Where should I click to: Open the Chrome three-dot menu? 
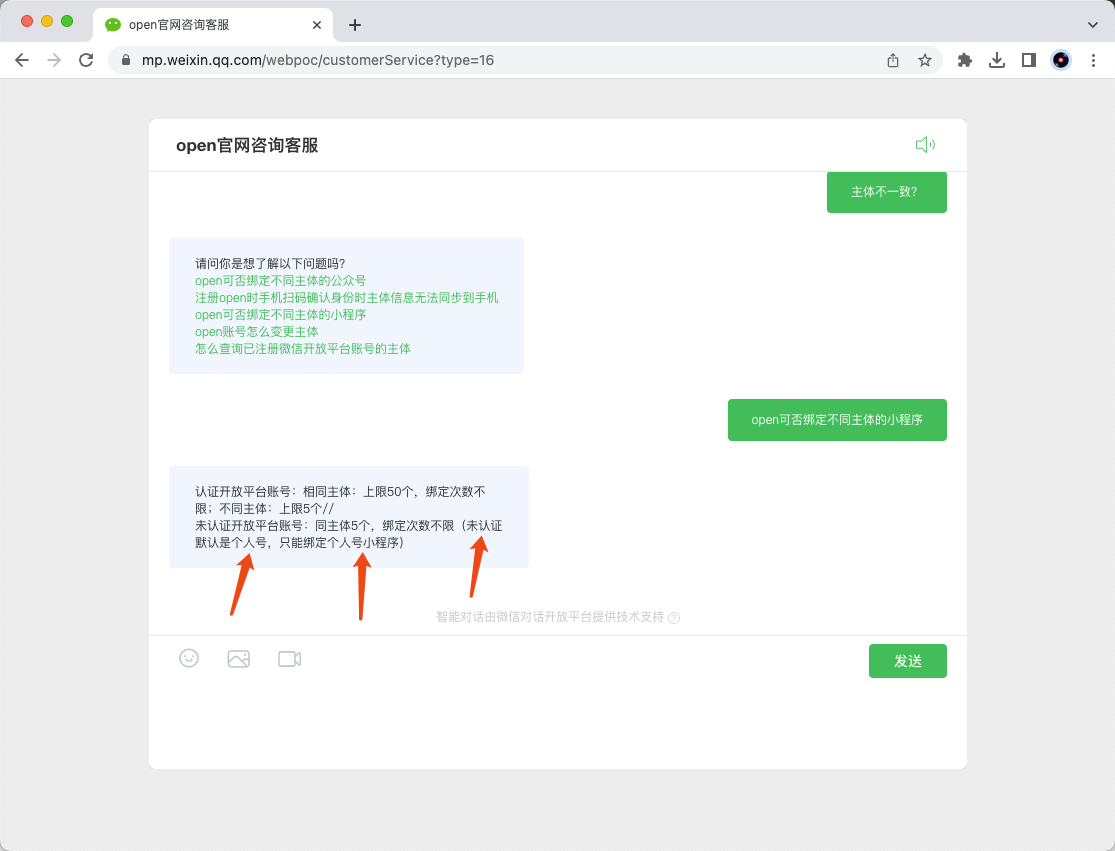[x=1094, y=60]
